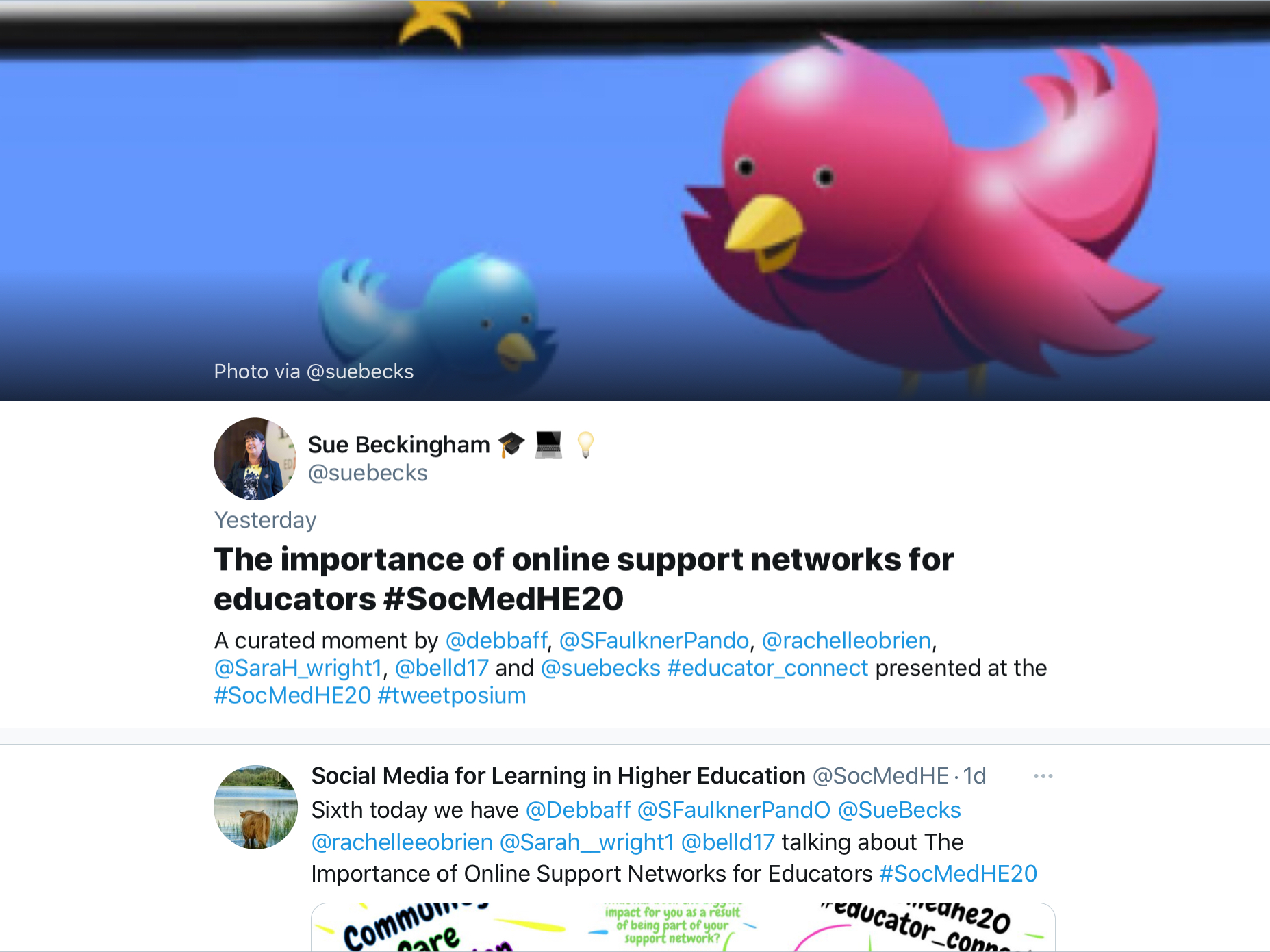Viewport: 1270px width, 952px height.
Task: Open Sue Beckingham's profile avatar
Action: pyautogui.click(x=255, y=459)
